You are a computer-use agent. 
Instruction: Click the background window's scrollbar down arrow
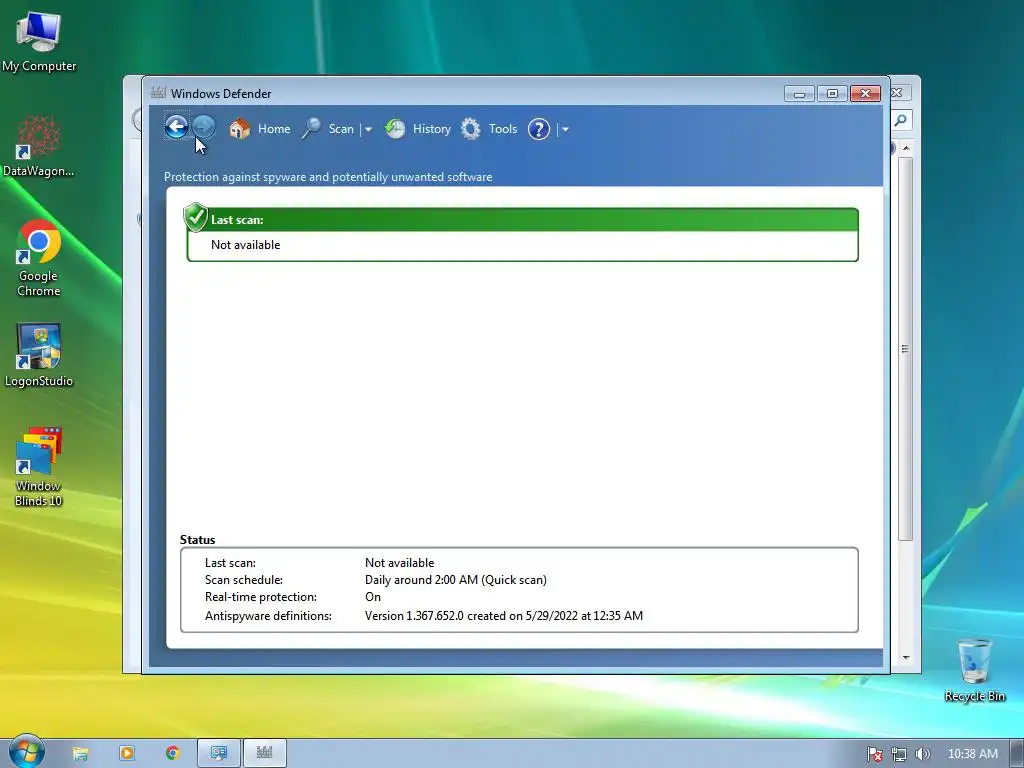[x=906, y=658]
